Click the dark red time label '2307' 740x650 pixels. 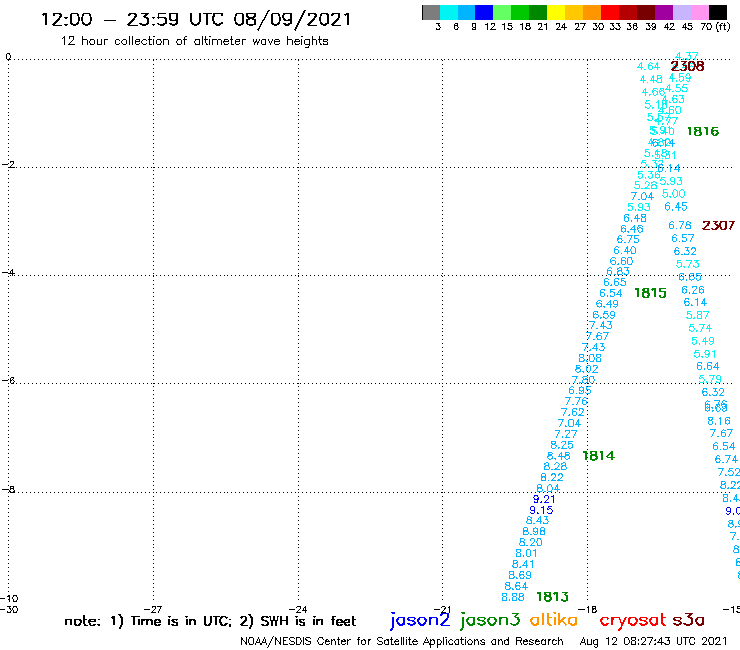718,226
